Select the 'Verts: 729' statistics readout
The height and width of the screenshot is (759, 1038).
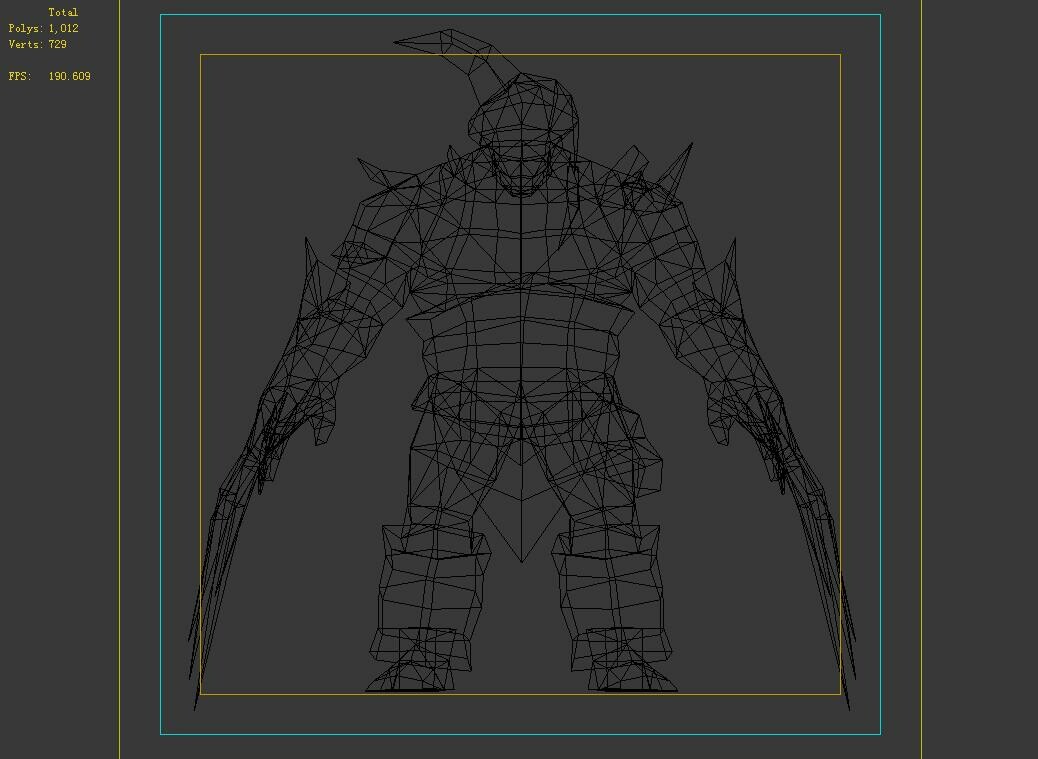click(x=38, y=44)
